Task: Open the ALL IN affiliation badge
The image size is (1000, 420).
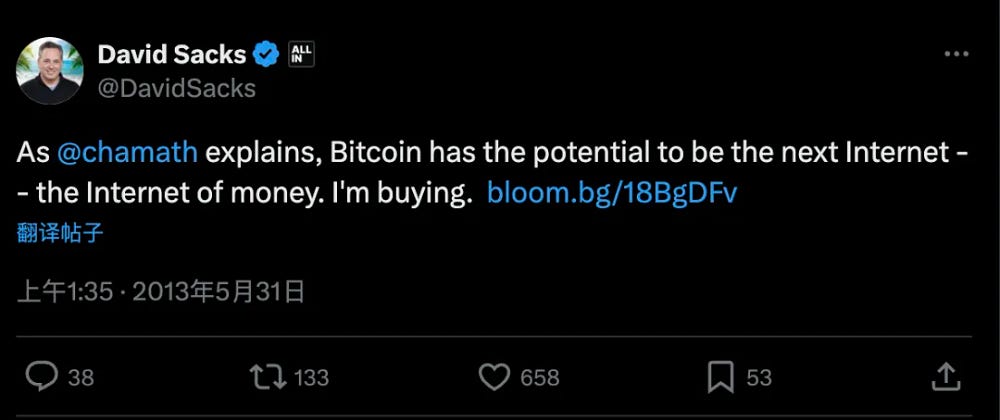Action: point(301,54)
